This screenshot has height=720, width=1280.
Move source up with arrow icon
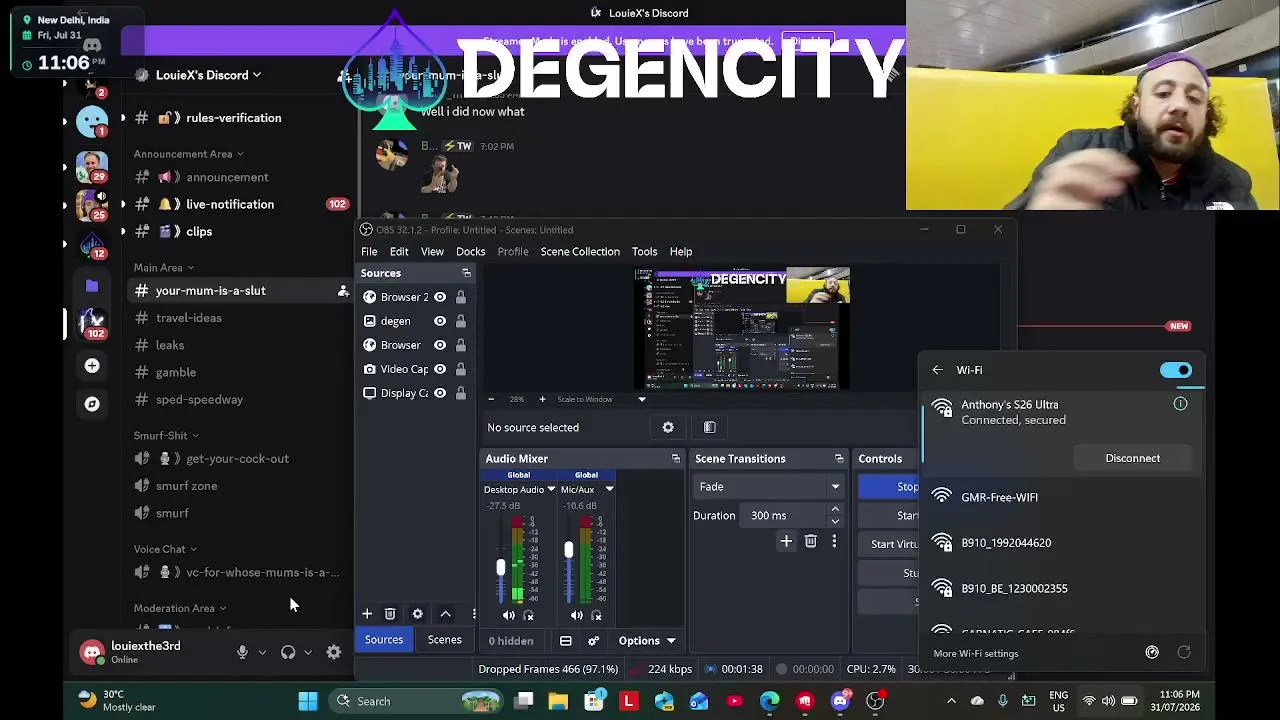coord(446,614)
